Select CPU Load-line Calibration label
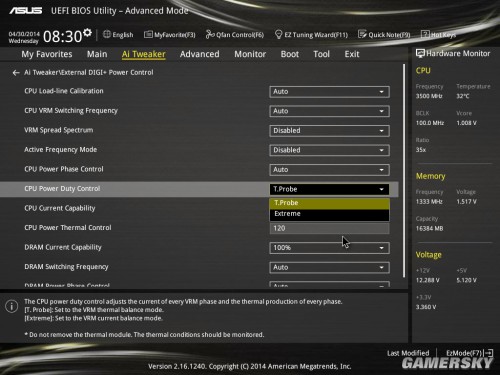 pos(64,91)
